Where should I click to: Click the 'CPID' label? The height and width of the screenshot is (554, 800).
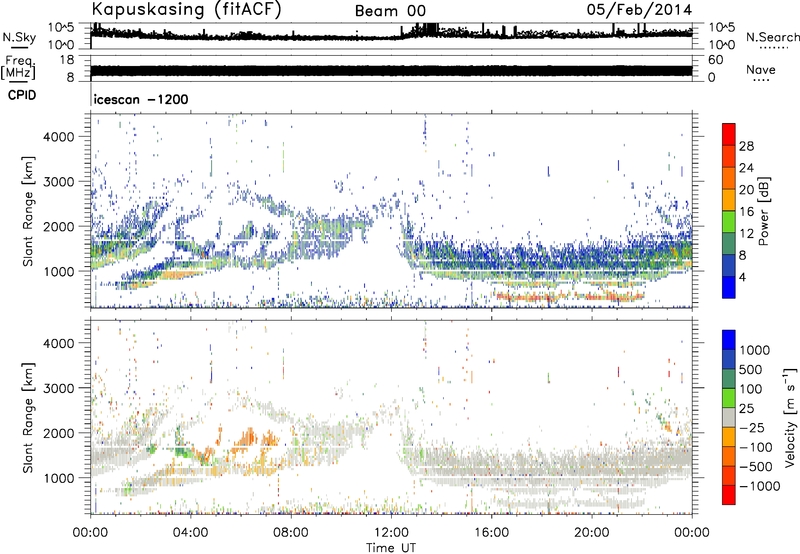[22, 95]
